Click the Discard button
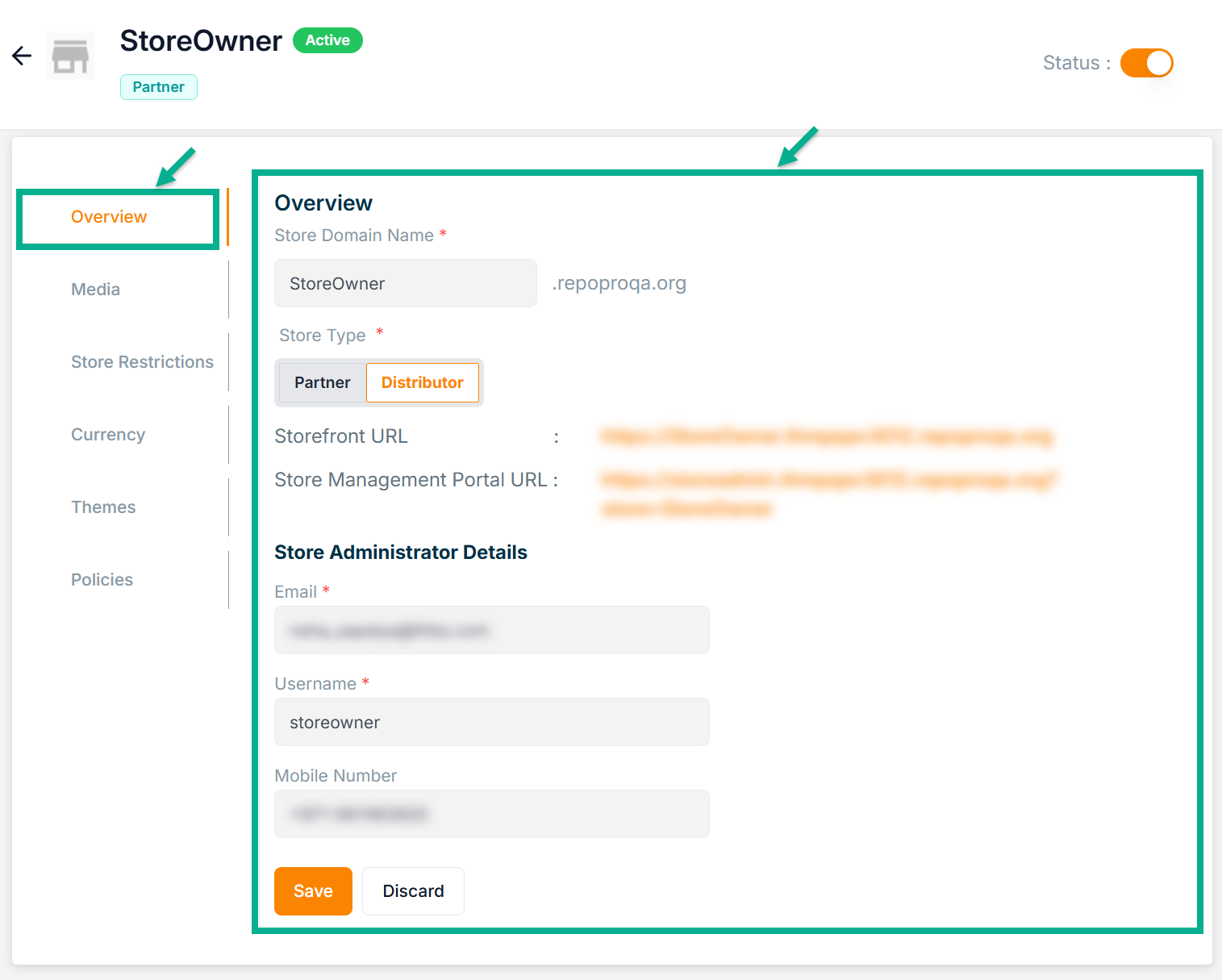 click(413, 891)
